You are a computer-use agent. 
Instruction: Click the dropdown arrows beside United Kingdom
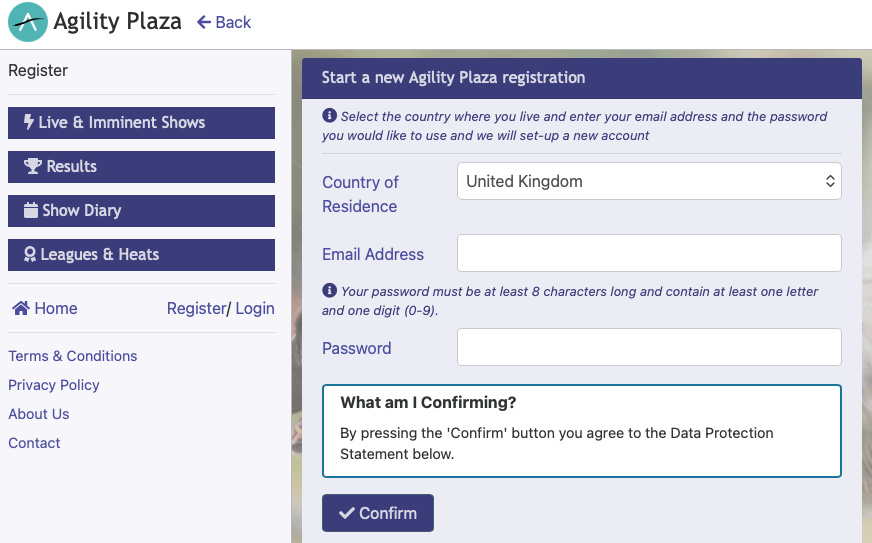click(x=829, y=182)
